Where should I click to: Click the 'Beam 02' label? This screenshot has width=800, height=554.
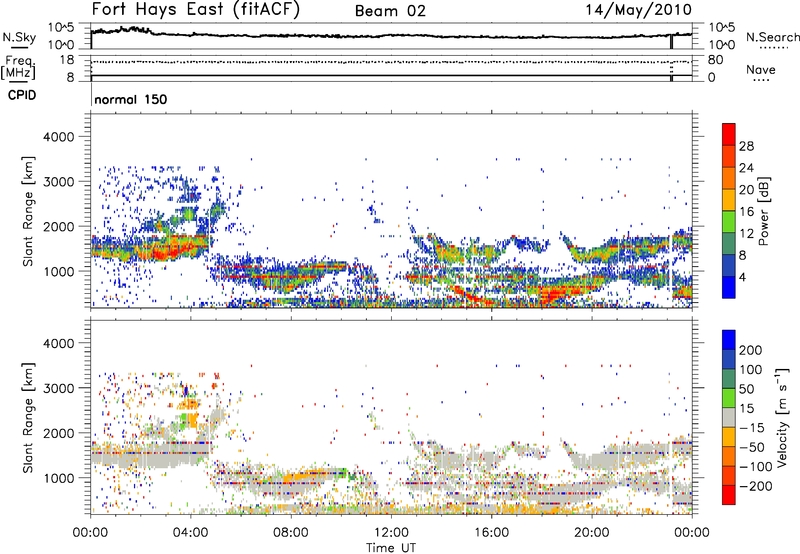click(390, 11)
